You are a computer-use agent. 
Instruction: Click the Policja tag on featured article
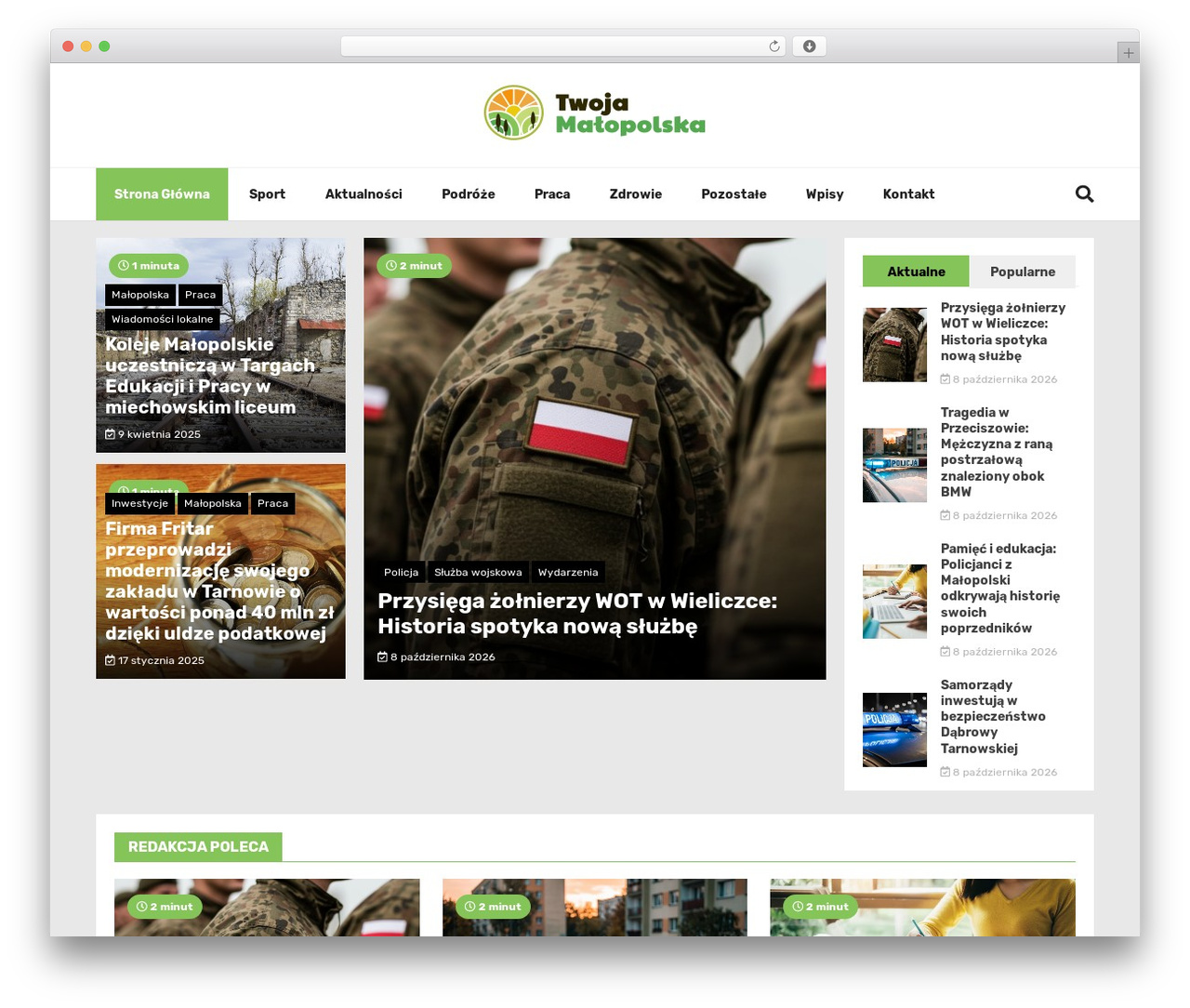(401, 572)
